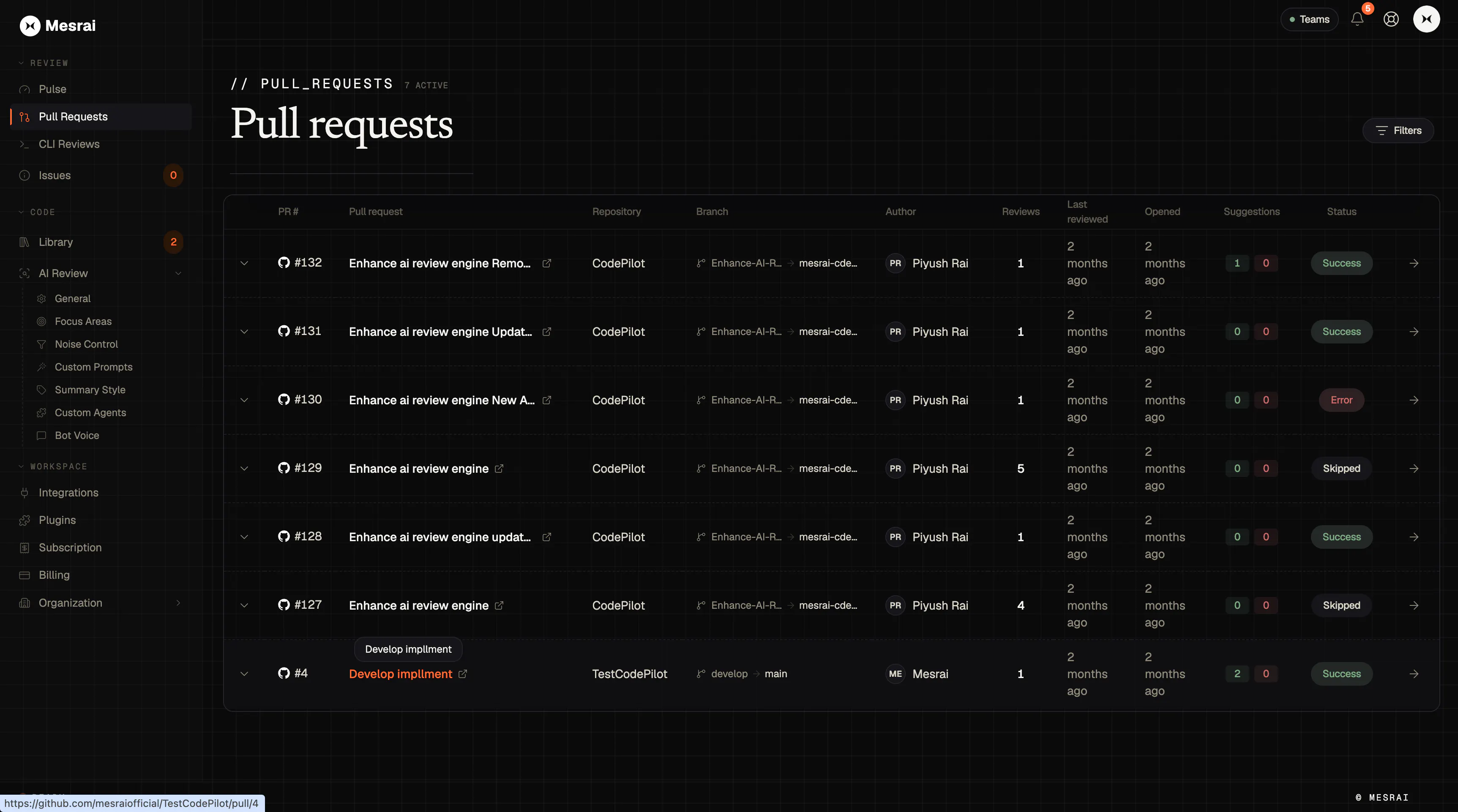The width and height of the screenshot is (1458, 812).
Task: Click the Success status badge for #4
Action: 1341,674
